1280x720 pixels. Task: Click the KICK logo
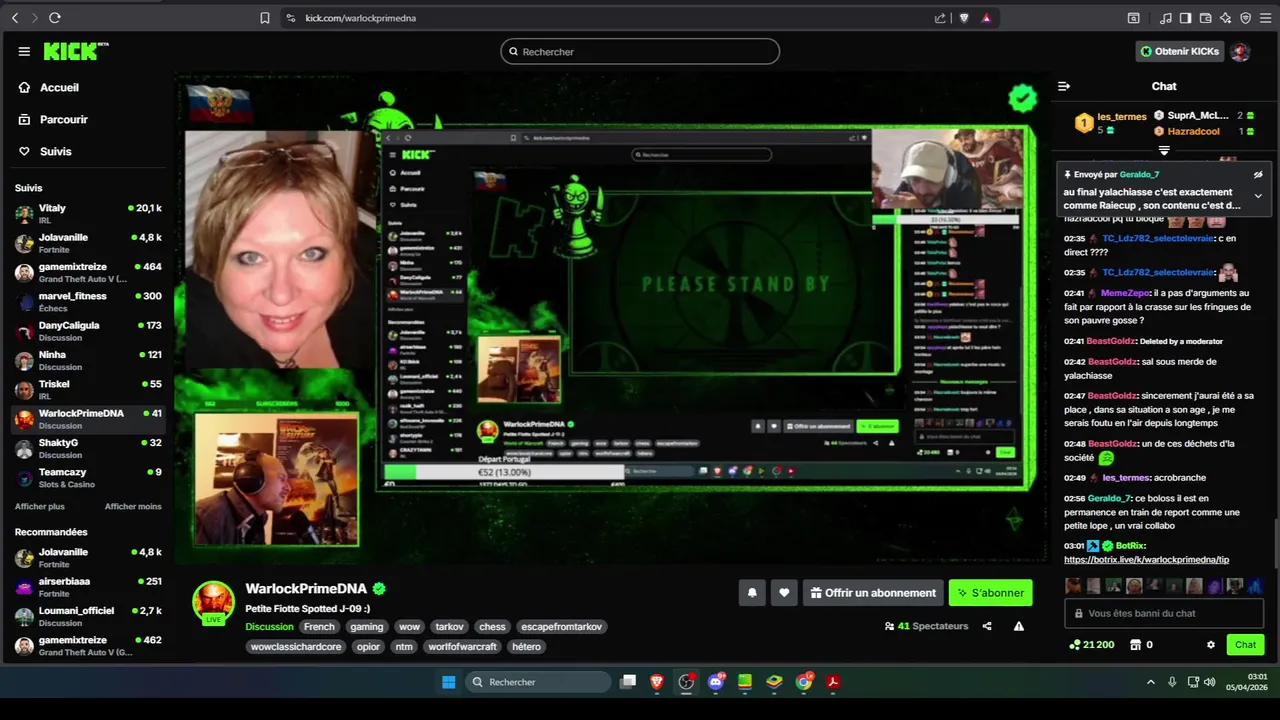(76, 51)
